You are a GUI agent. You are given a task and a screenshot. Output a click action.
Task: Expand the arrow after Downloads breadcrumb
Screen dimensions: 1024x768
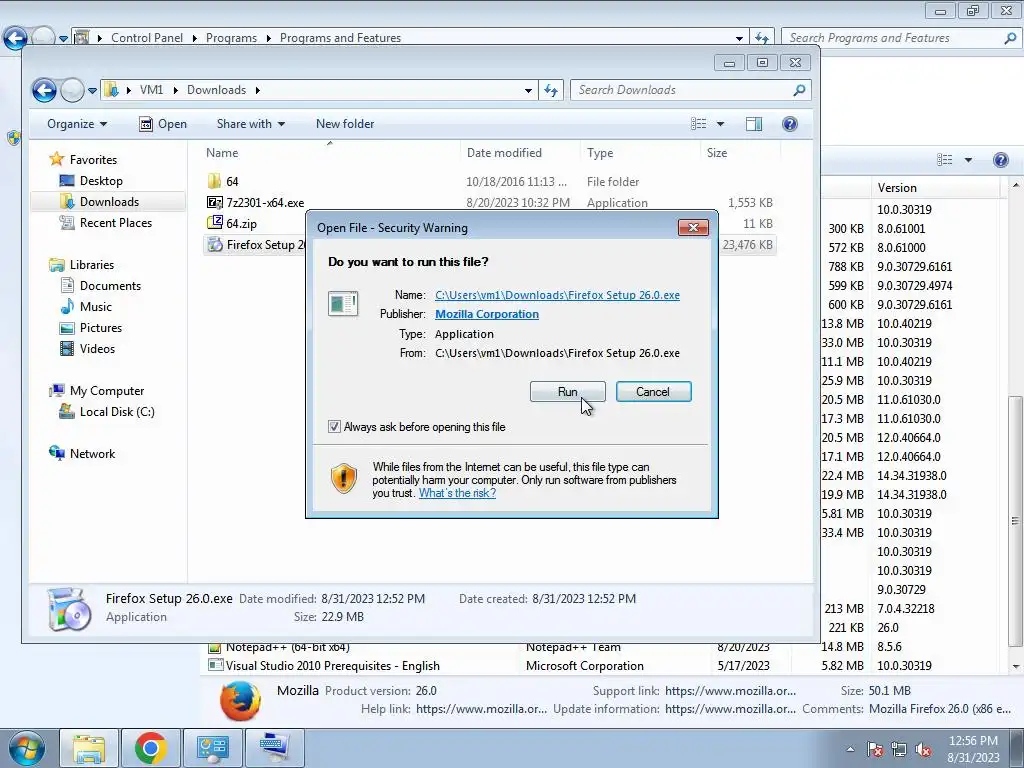point(257,91)
